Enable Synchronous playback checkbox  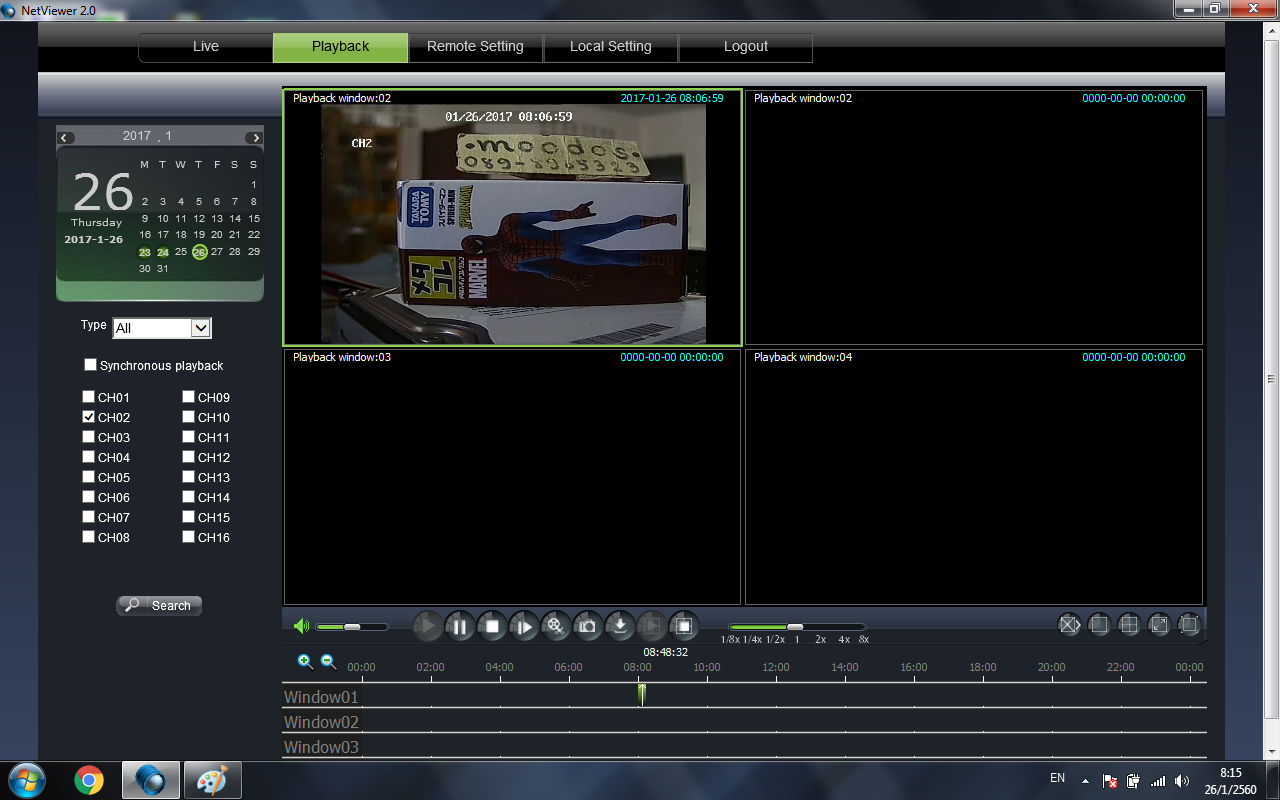(91, 365)
